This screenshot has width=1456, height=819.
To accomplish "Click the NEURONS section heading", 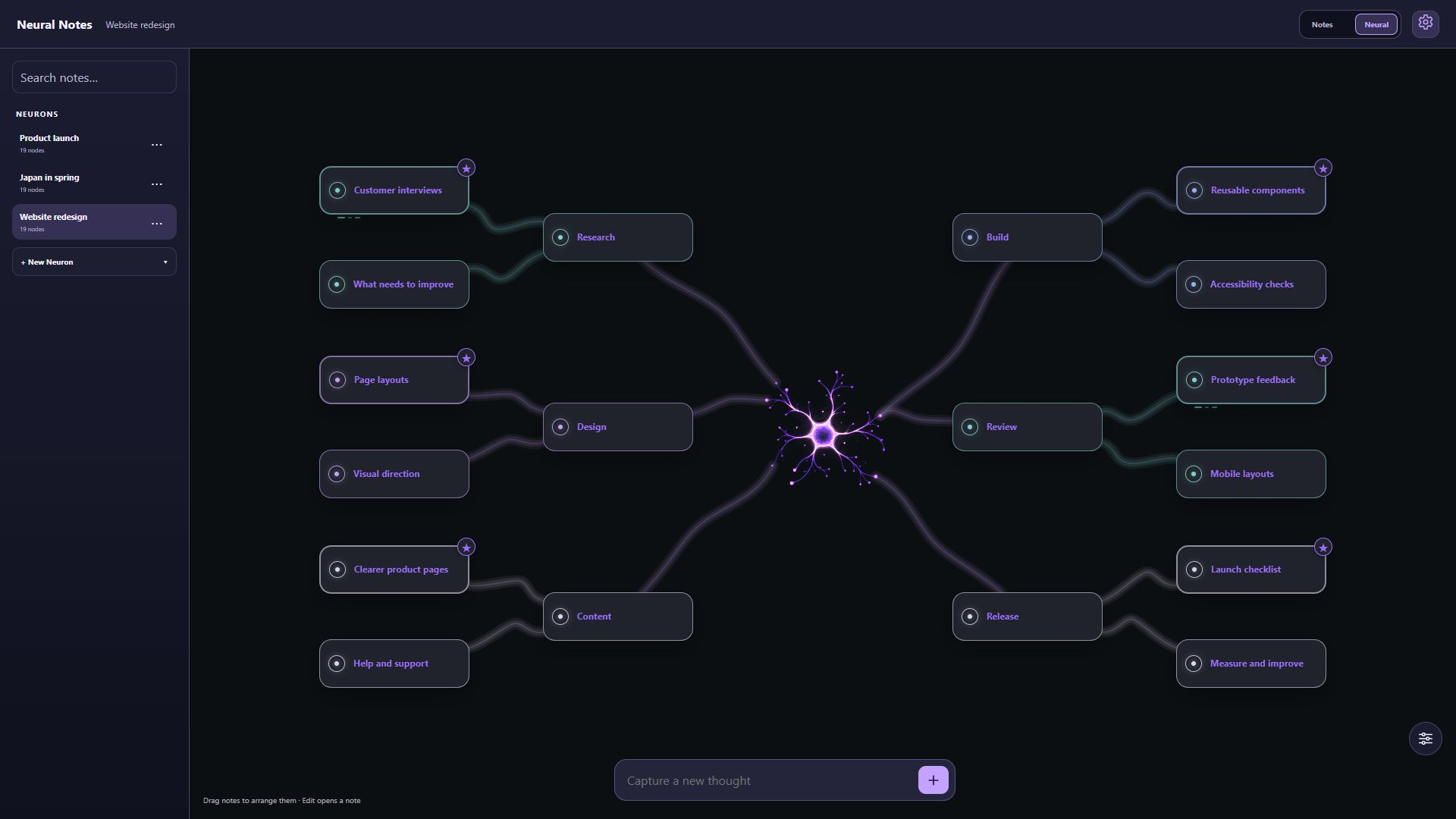I will click(37, 114).
